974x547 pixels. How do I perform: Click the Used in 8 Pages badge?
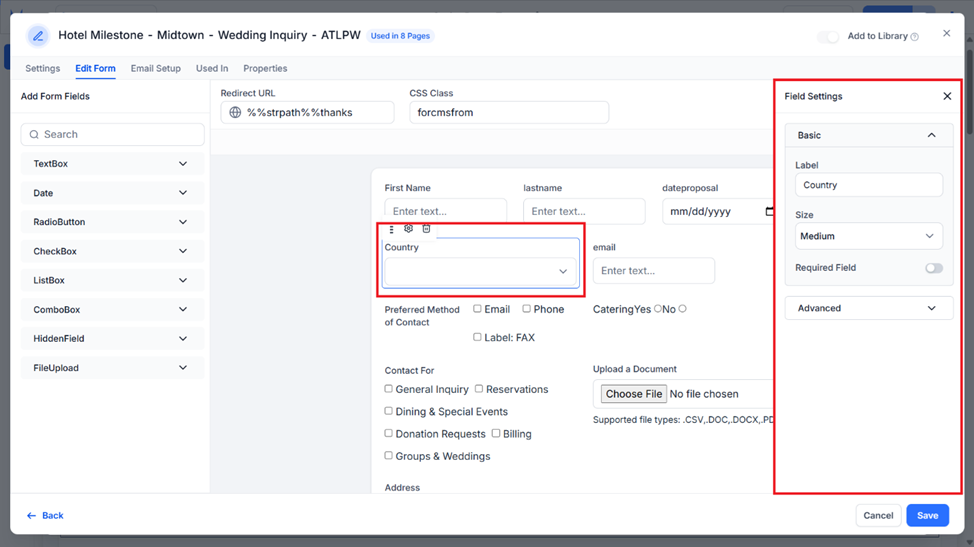coord(400,36)
